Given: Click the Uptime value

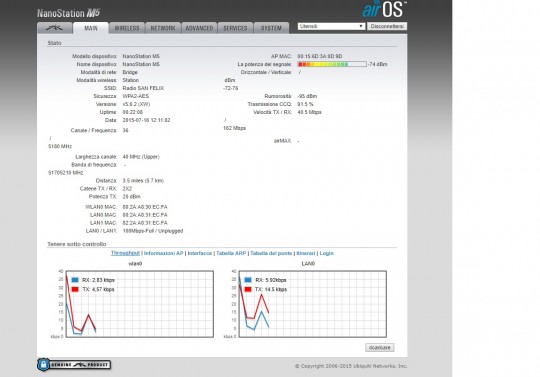Looking at the screenshot, I should tap(133, 112).
